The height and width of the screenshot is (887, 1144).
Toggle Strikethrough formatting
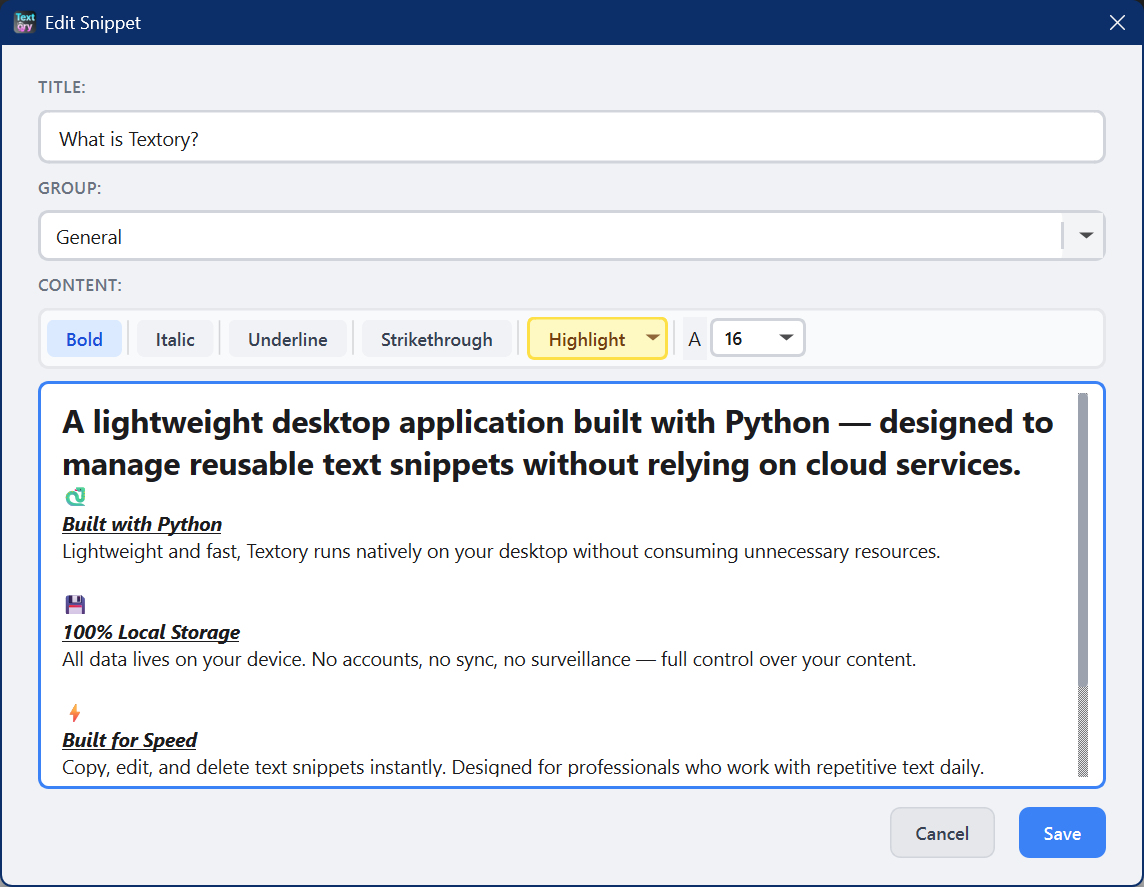click(x=436, y=339)
